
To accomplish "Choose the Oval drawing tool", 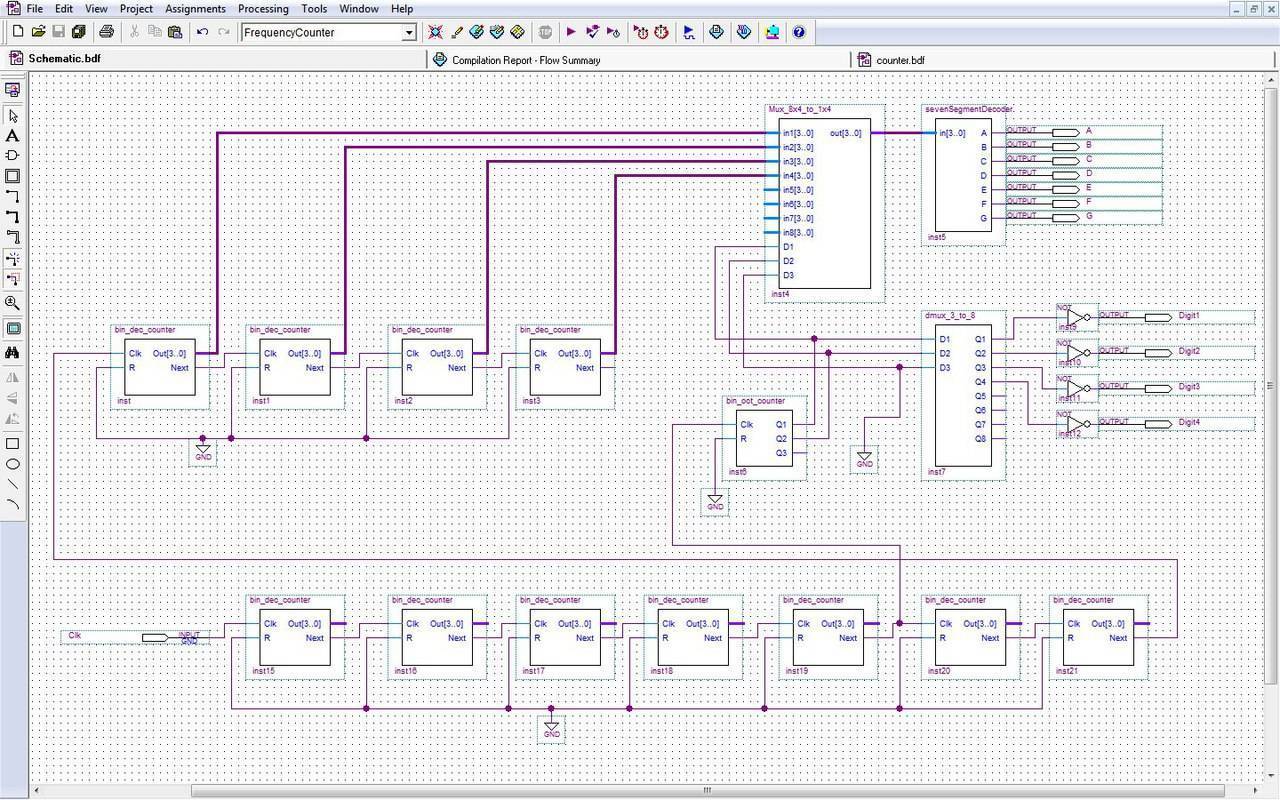I will tap(13, 465).
